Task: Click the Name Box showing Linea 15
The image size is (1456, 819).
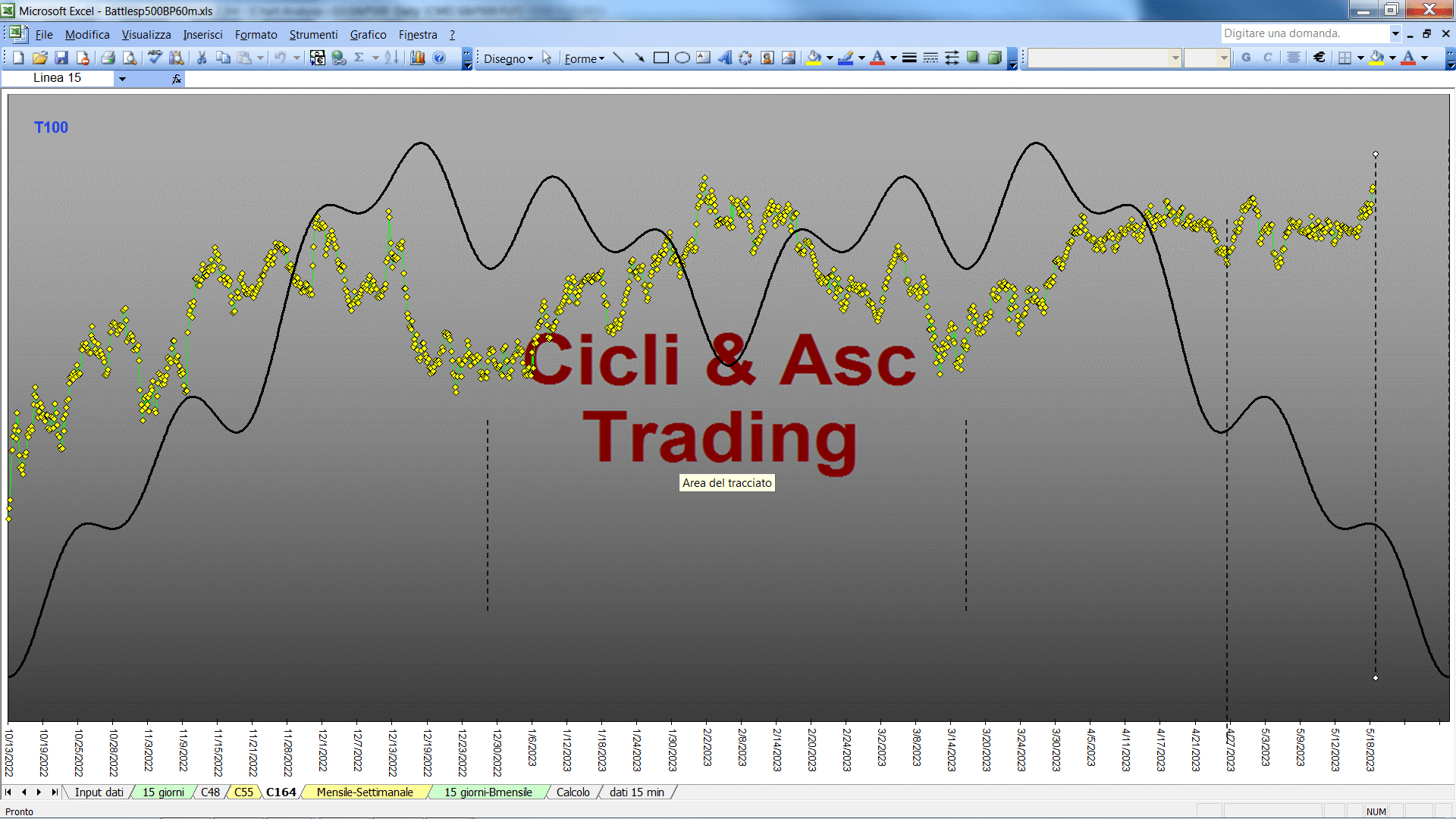Action: pyautogui.click(x=58, y=78)
